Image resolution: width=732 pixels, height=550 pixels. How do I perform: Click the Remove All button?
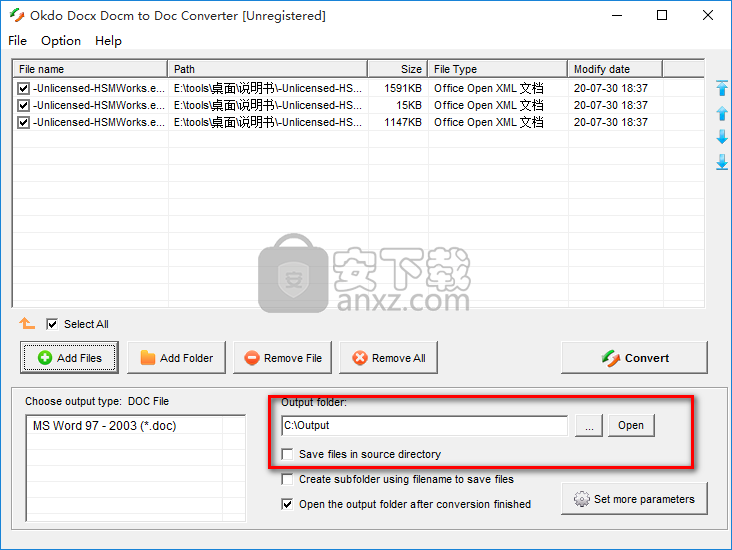pyautogui.click(x=388, y=358)
